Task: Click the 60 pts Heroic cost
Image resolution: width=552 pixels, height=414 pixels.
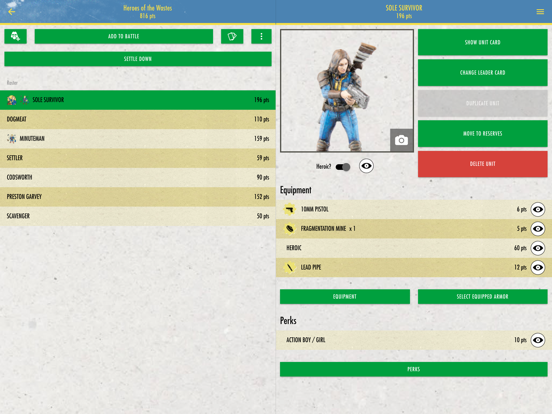Action: point(520,248)
